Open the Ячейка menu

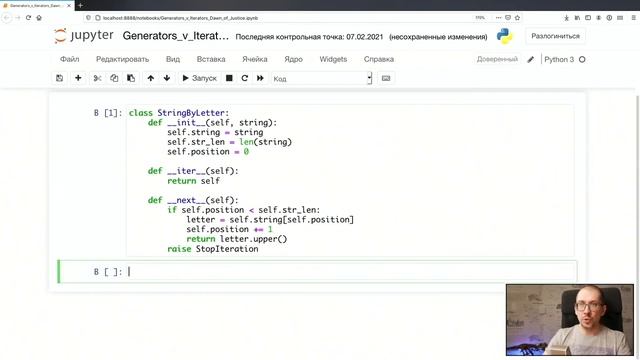pyautogui.click(x=255, y=59)
